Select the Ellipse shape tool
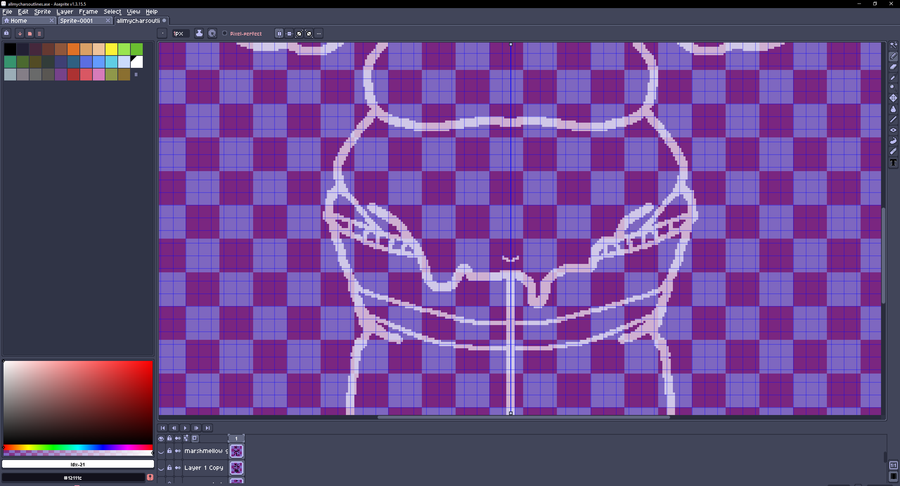The height and width of the screenshot is (486, 900). click(893, 130)
